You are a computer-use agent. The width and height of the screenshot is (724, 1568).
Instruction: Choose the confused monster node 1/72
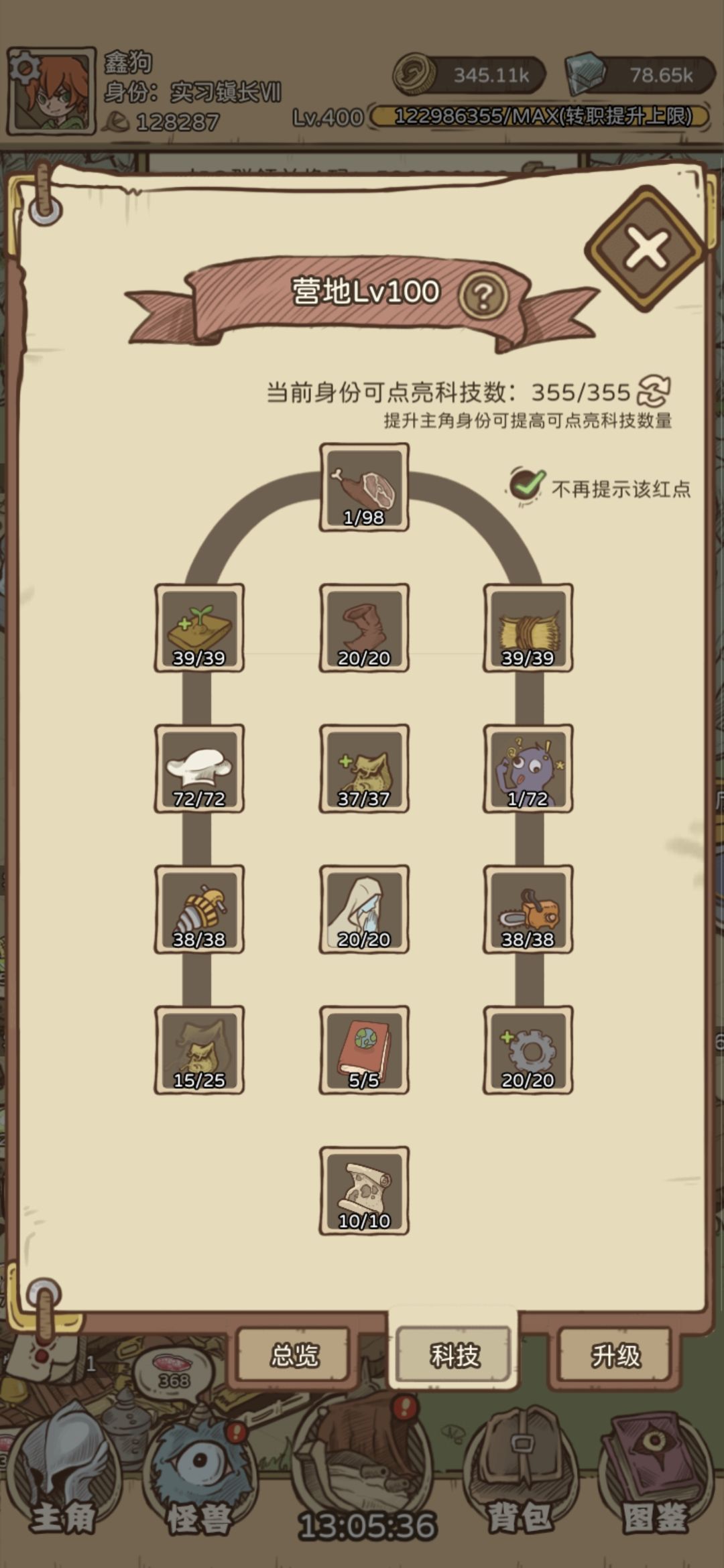point(528,769)
